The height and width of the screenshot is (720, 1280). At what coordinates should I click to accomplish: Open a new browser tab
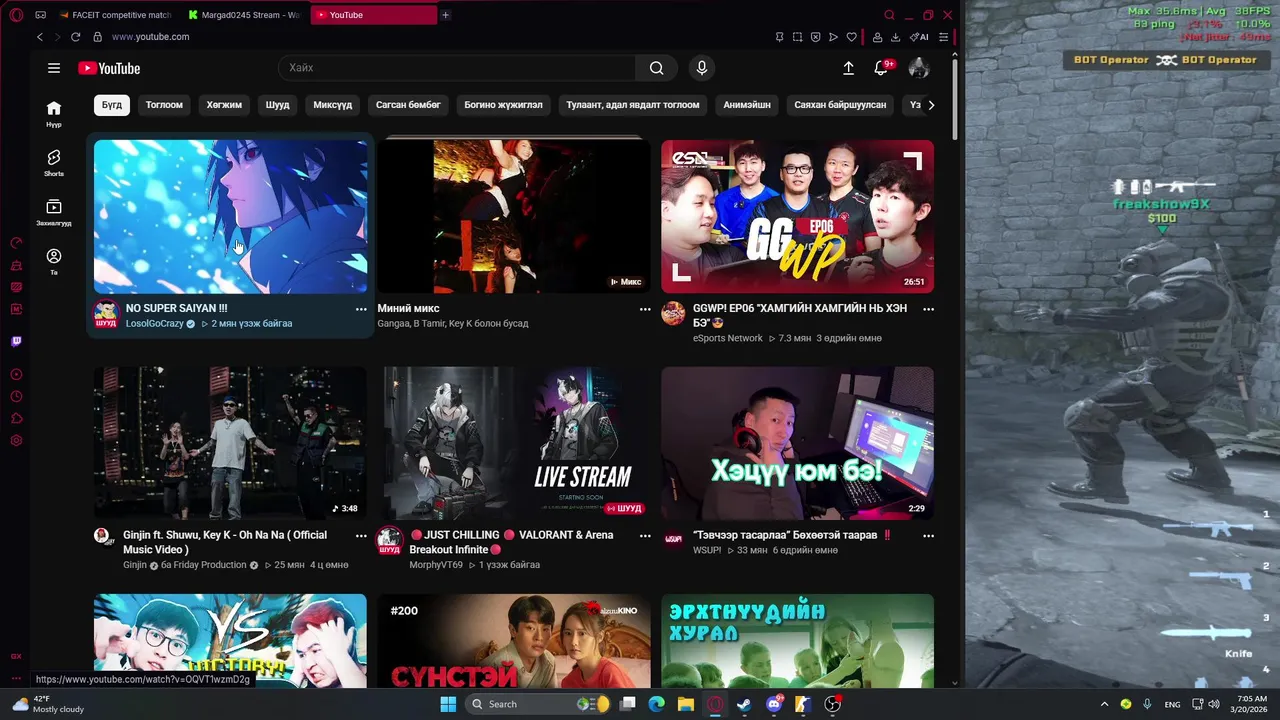[446, 15]
